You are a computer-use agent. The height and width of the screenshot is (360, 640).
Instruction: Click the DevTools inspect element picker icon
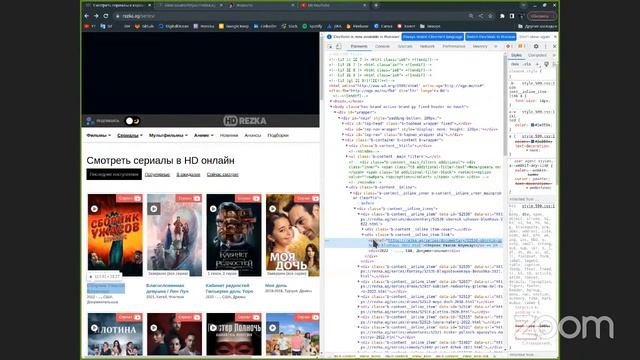click(x=330, y=47)
